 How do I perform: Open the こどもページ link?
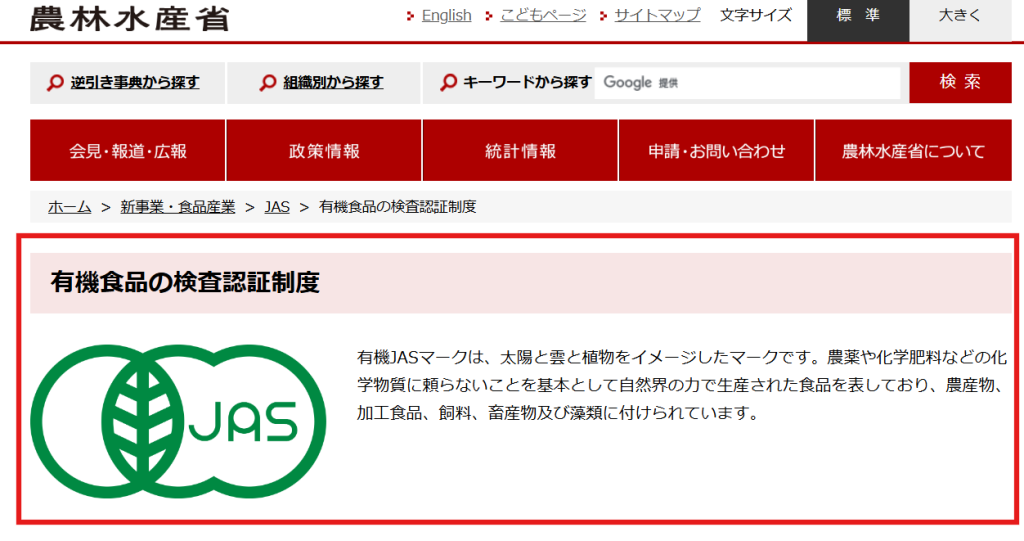click(x=543, y=15)
